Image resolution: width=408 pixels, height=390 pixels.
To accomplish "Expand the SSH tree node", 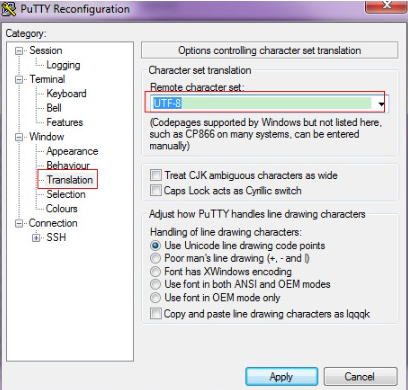I will (36, 238).
